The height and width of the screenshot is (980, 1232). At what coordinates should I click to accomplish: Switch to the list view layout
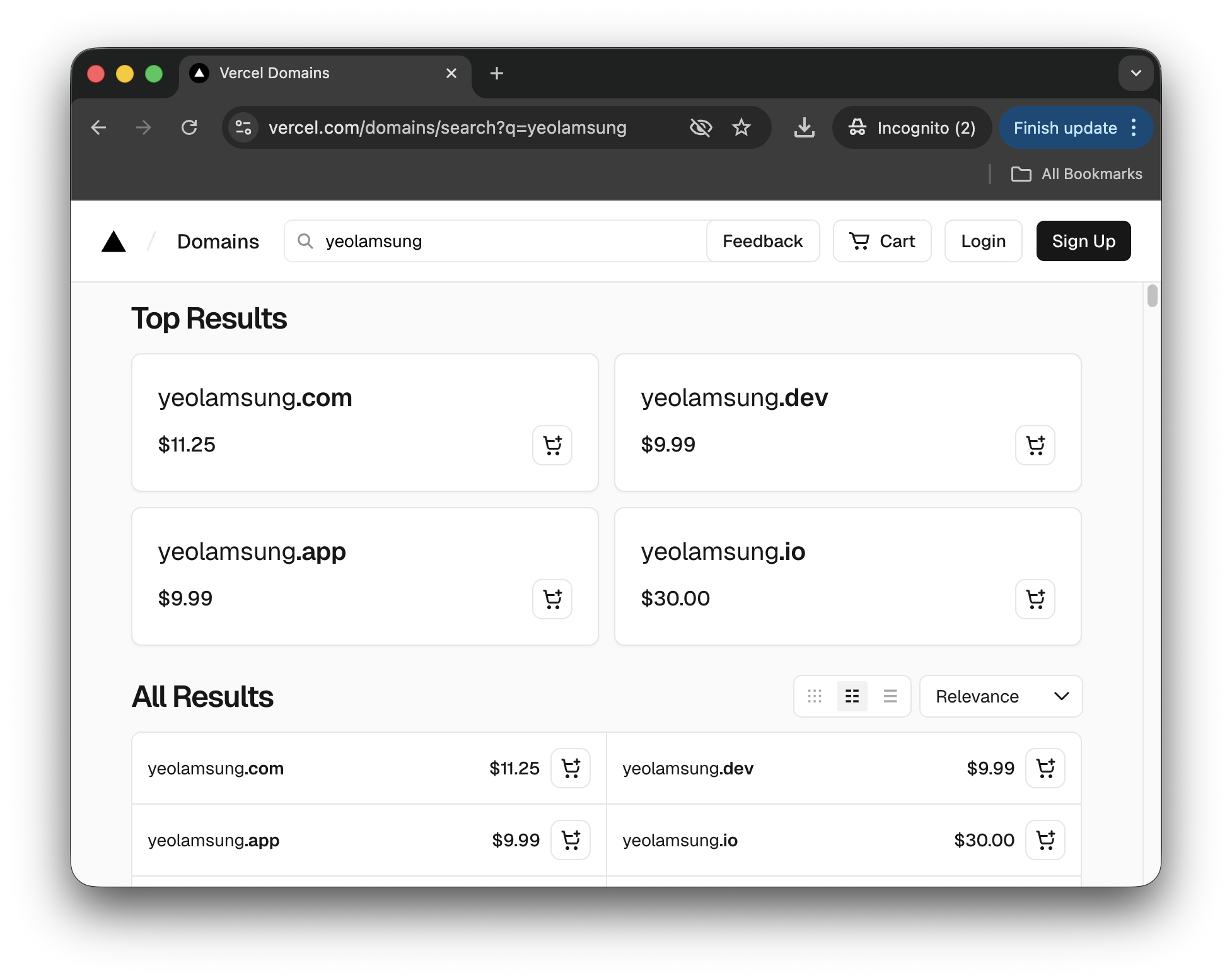[890, 696]
